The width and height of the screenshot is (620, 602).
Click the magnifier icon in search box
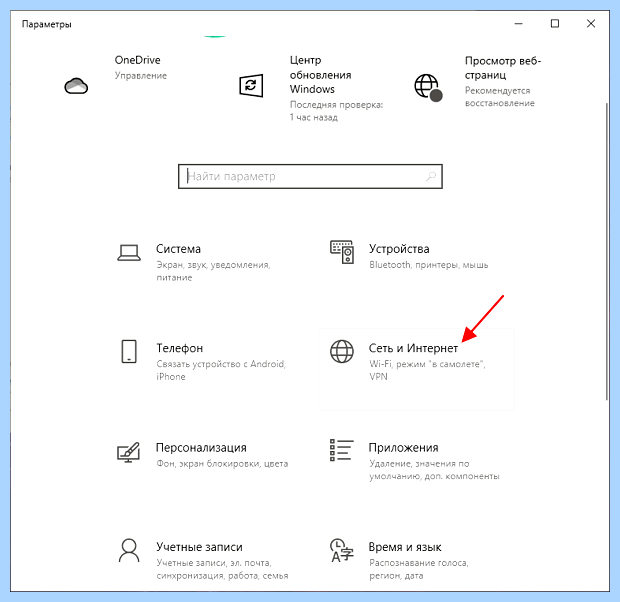click(x=431, y=176)
